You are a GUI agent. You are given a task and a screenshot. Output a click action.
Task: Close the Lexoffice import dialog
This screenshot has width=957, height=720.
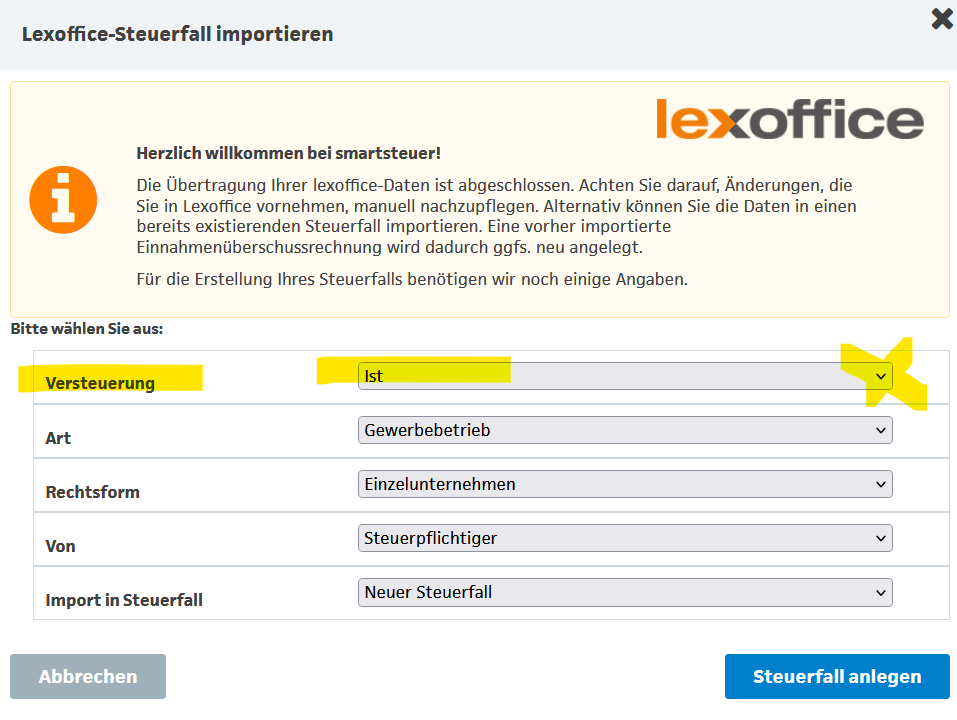click(942, 18)
